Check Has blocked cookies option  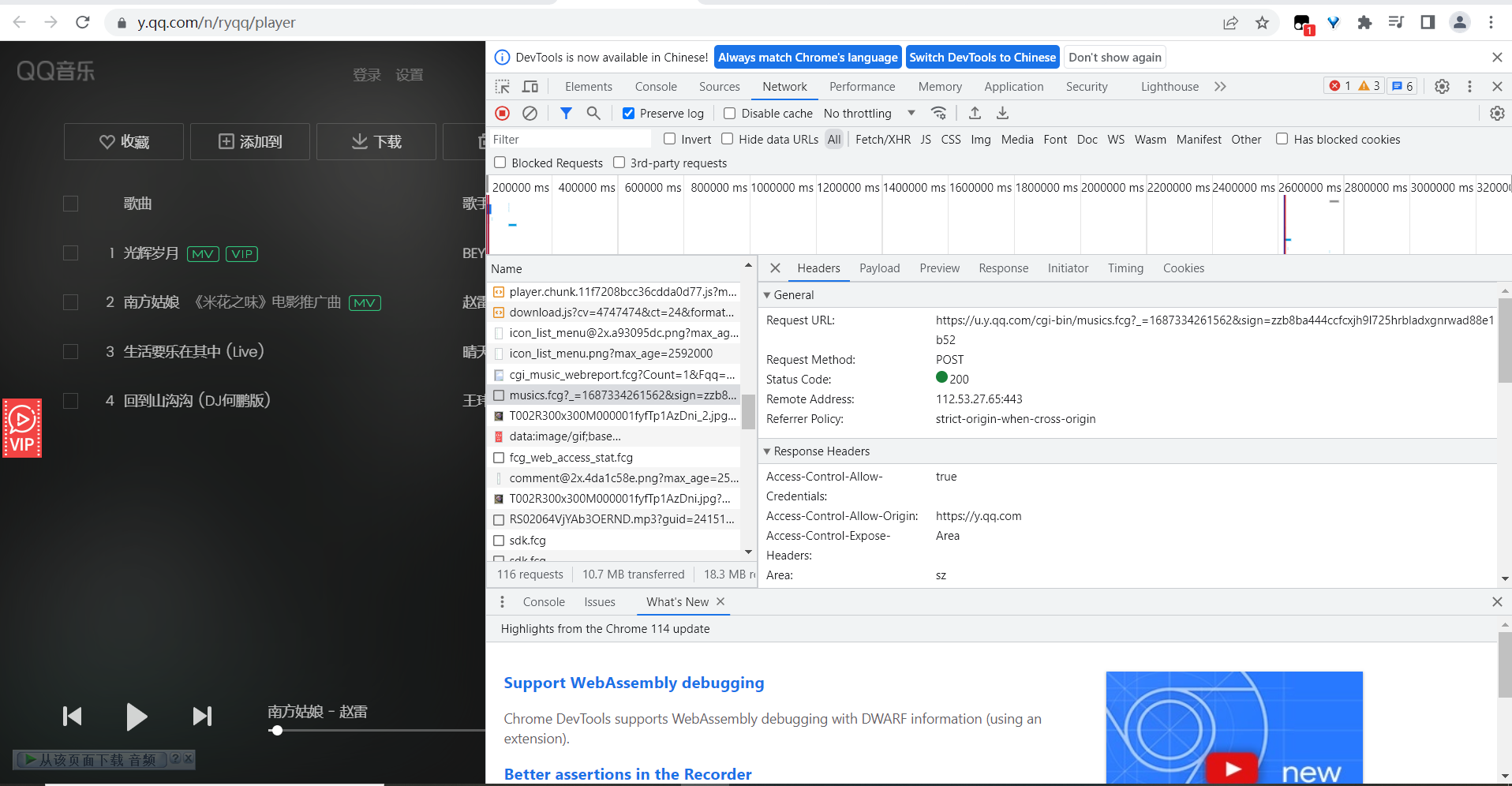coord(1282,139)
